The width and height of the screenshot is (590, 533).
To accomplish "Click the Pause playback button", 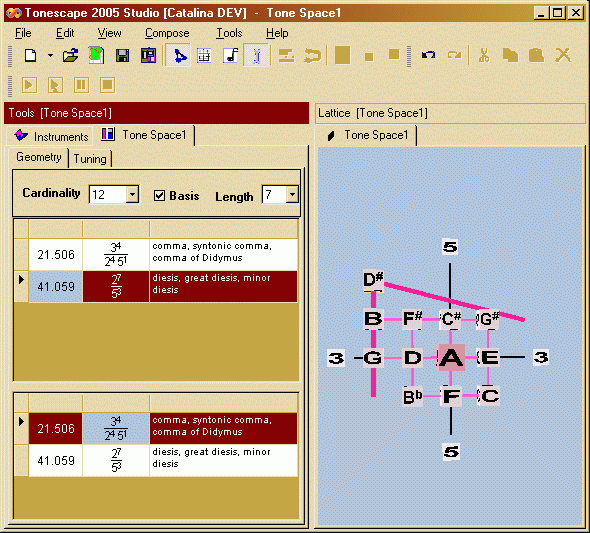I will (x=81, y=85).
